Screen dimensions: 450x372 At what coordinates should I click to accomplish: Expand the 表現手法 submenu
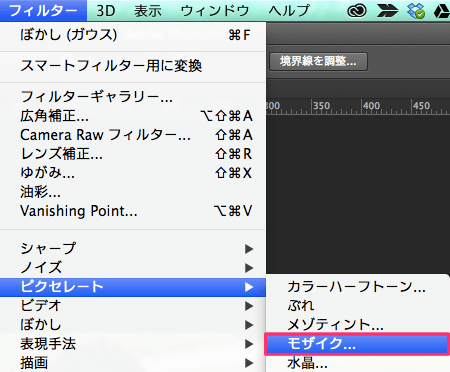tap(133, 344)
